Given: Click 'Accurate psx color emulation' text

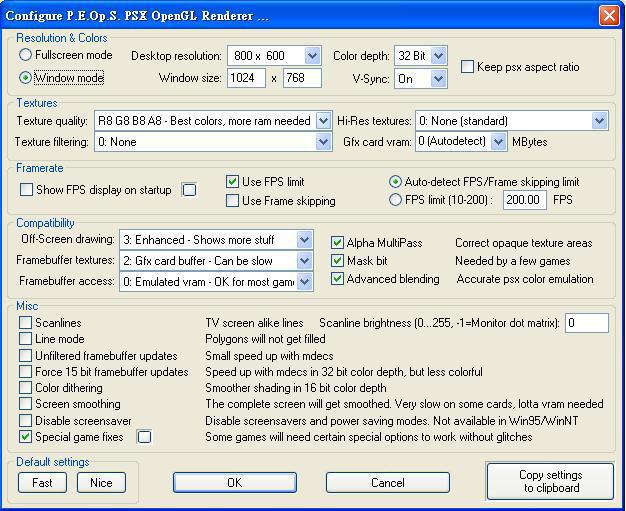Looking at the screenshot, I should coord(525,279).
